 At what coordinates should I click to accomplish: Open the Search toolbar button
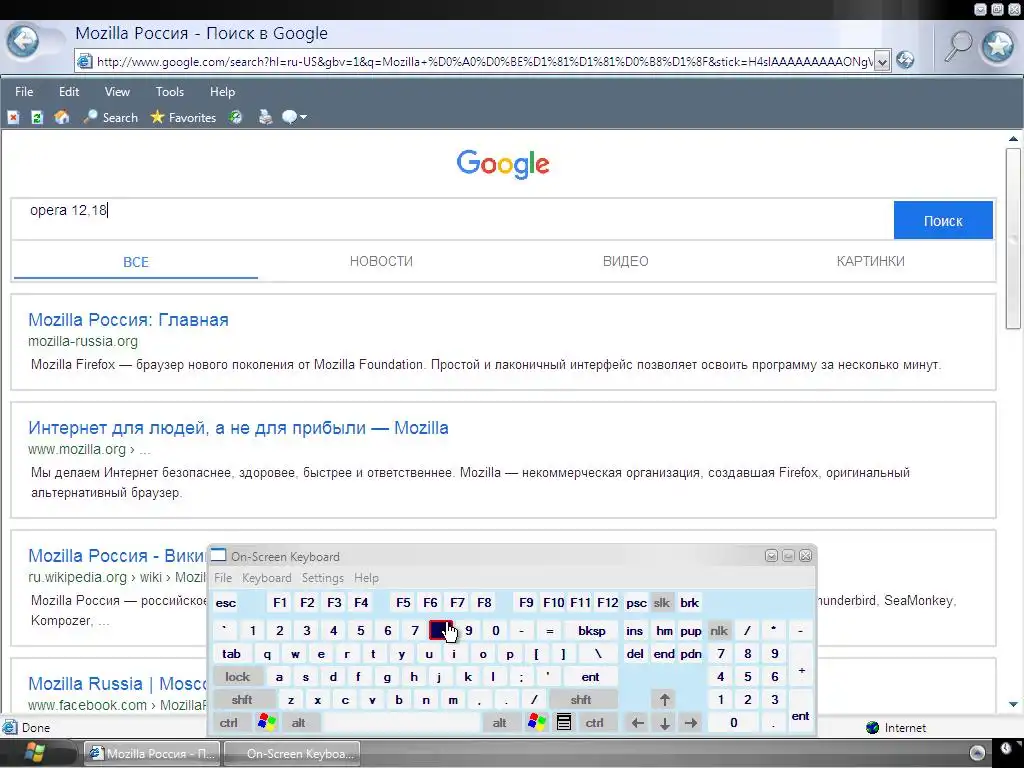110,118
